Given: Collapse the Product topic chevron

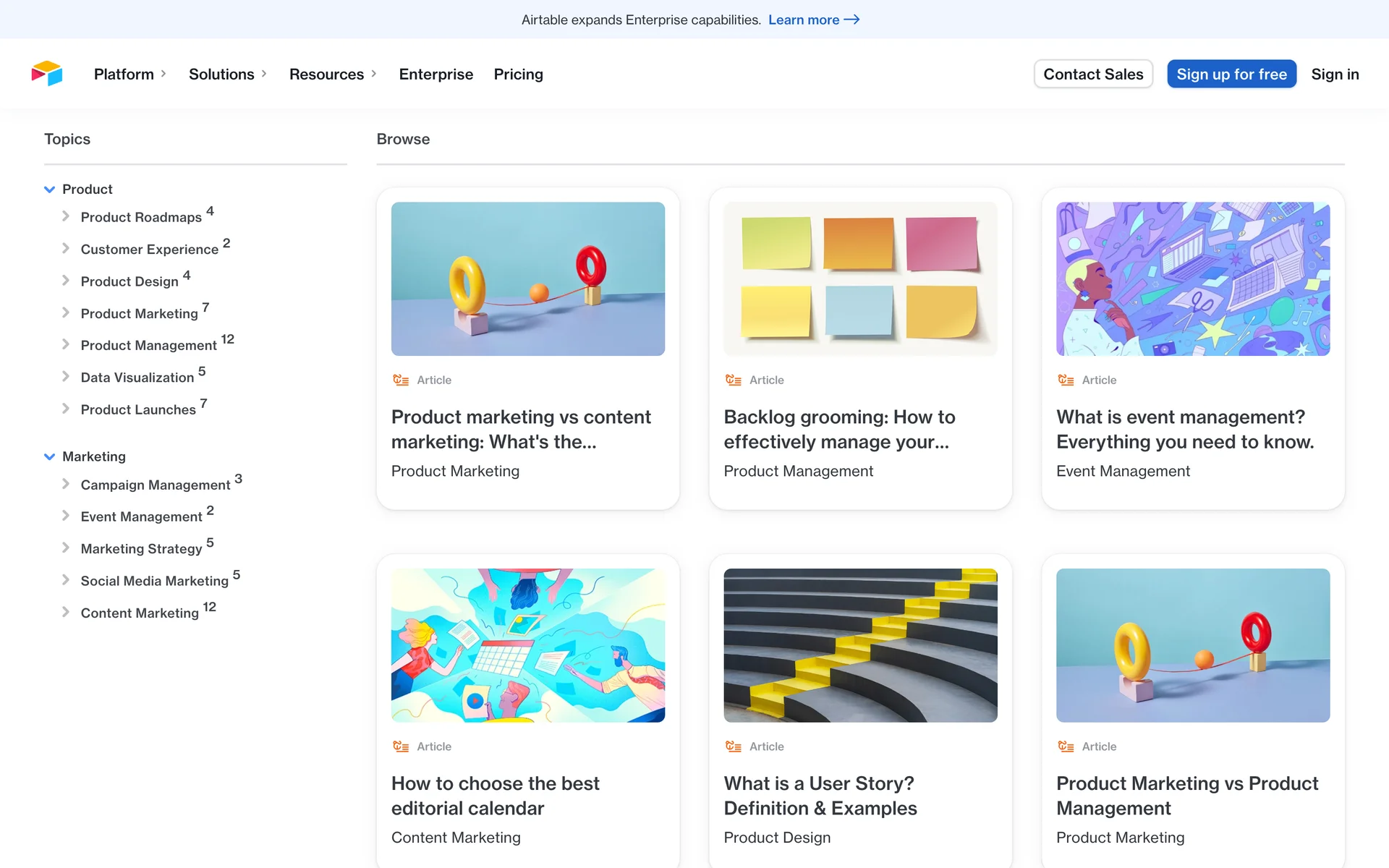Looking at the screenshot, I should [49, 190].
